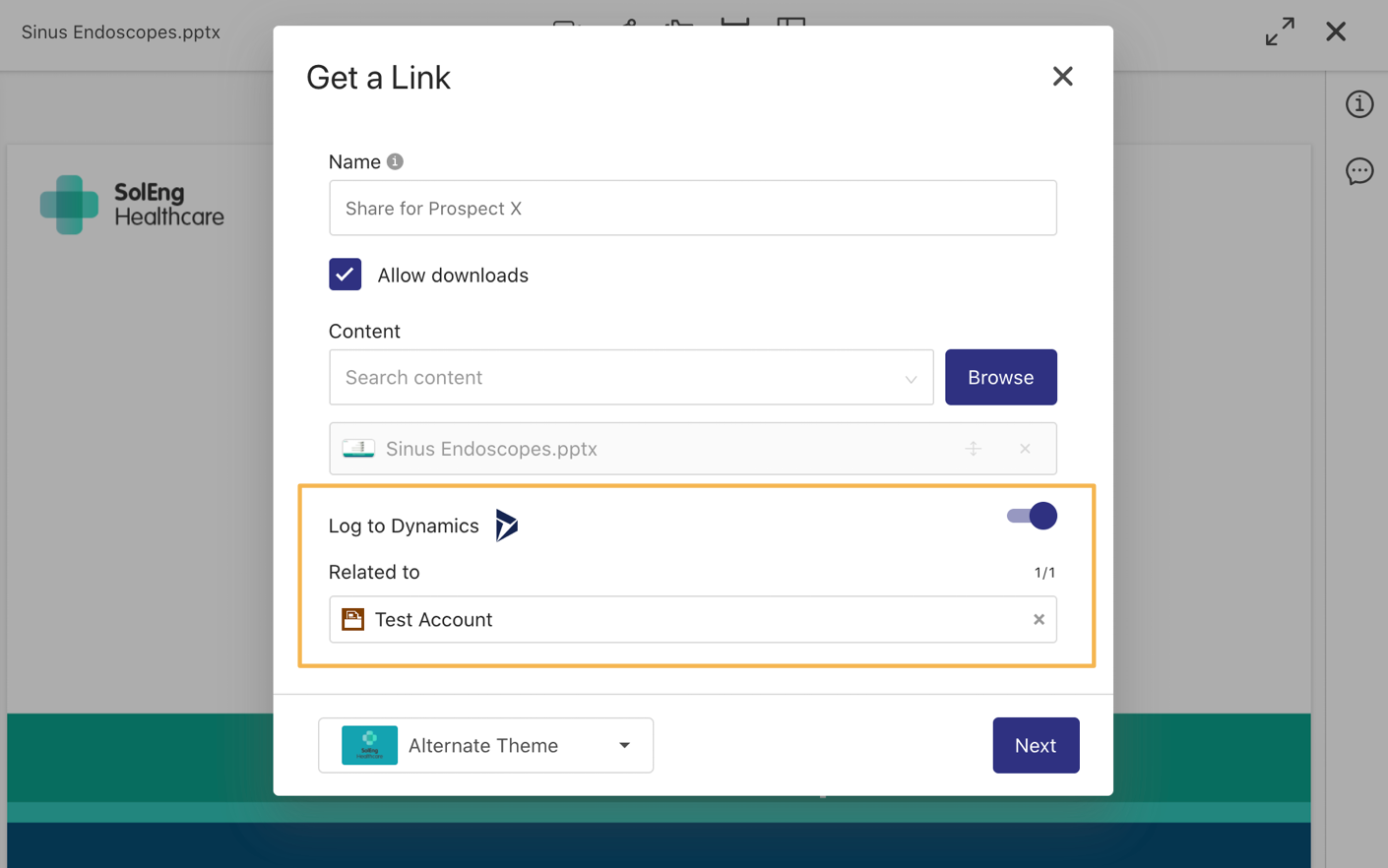Close the Get a Link dialog

pos(1062,76)
